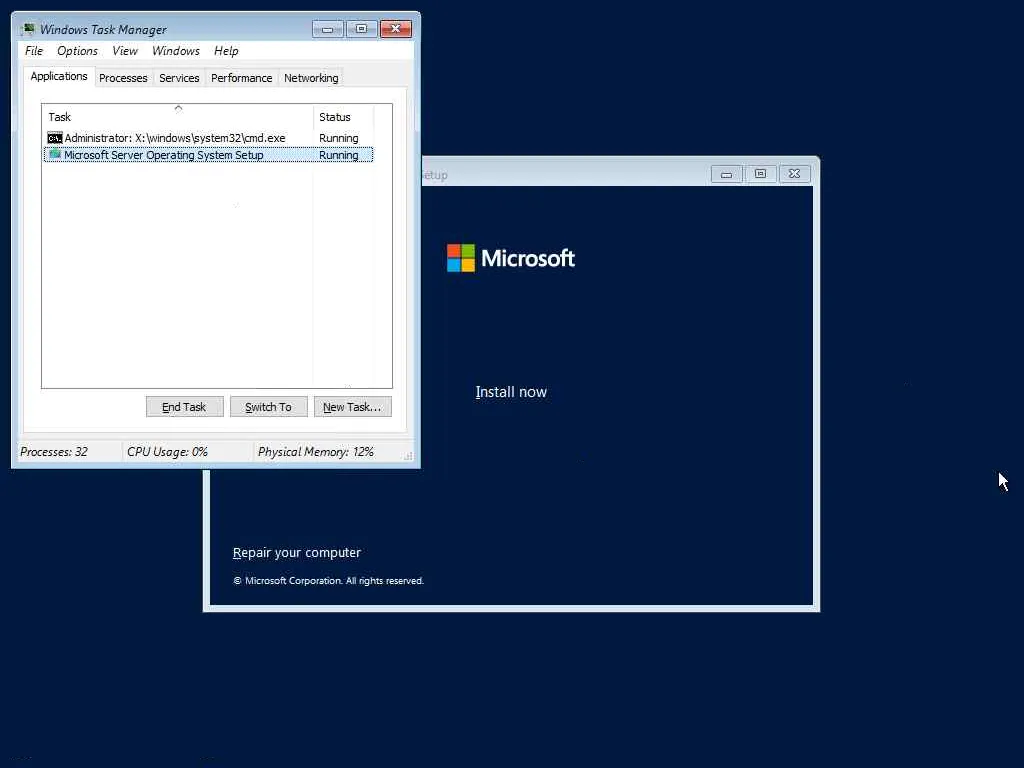The height and width of the screenshot is (768, 1024).
Task: Click the End Task button
Action: coord(184,407)
